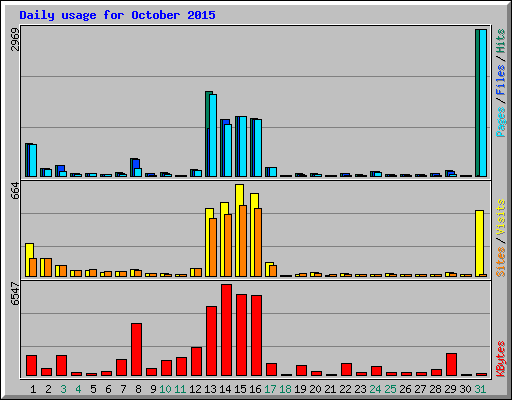Viewport: 512px width, 400px height.
Task: Click day 13 on the x-axis
Action: [x=210, y=389]
